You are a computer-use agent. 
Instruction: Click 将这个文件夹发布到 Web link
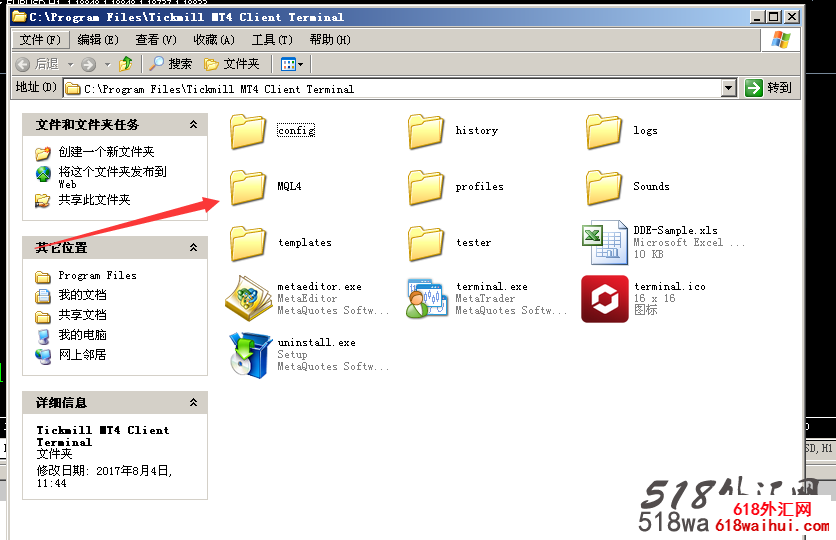click(x=112, y=177)
